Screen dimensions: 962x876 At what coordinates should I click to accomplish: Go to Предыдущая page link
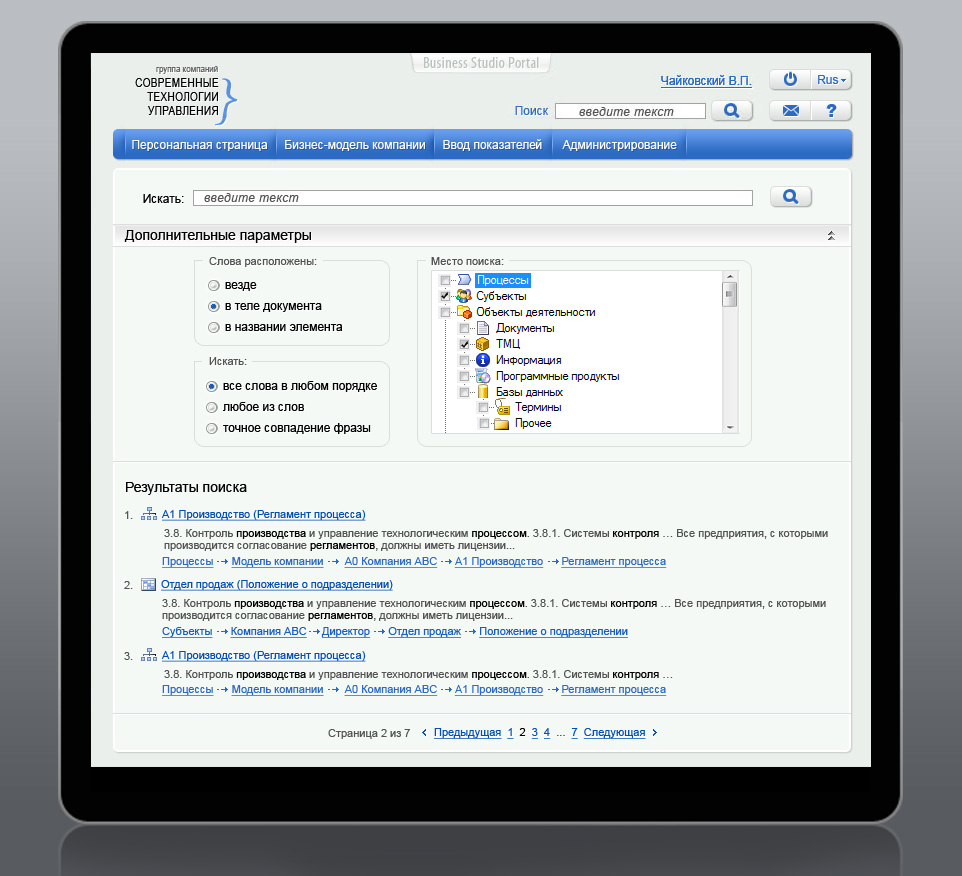(468, 732)
